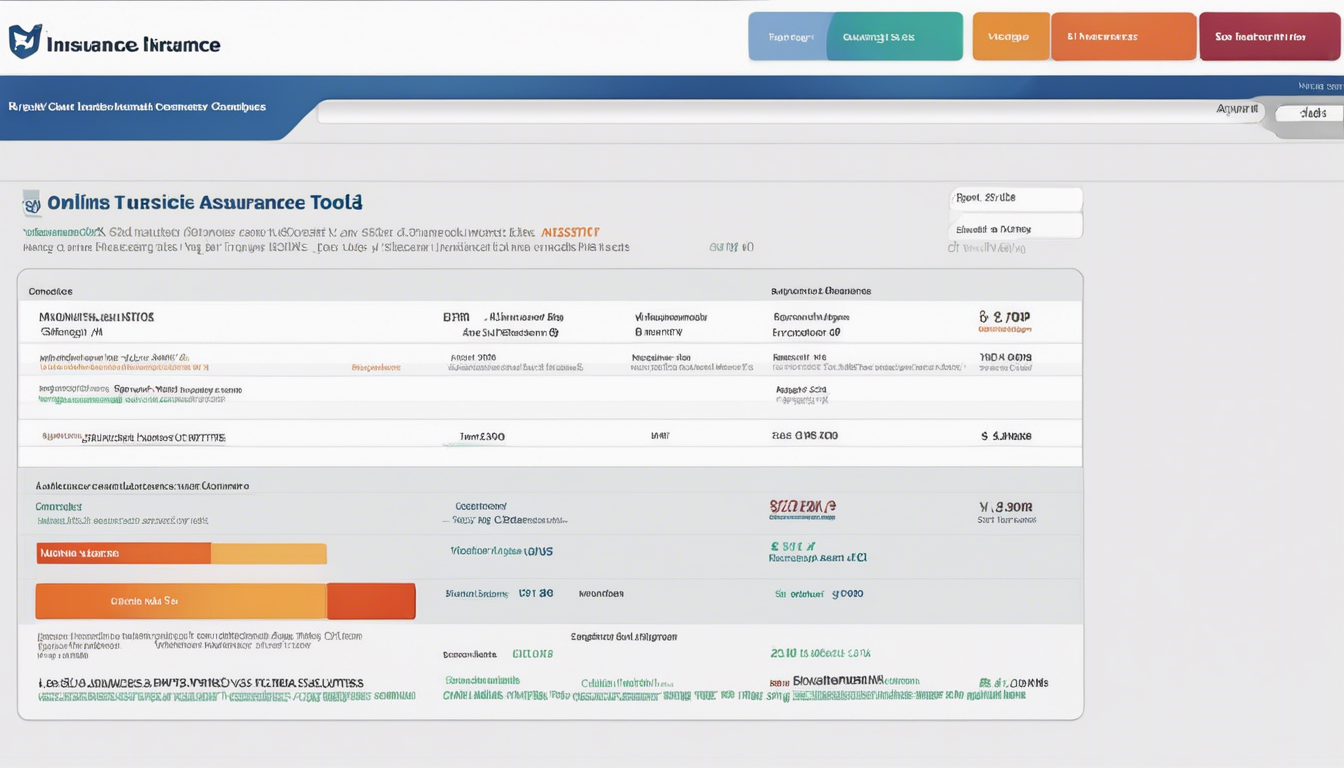Click the light blue button in top bar
The height and width of the screenshot is (768, 1344).
(788, 36)
